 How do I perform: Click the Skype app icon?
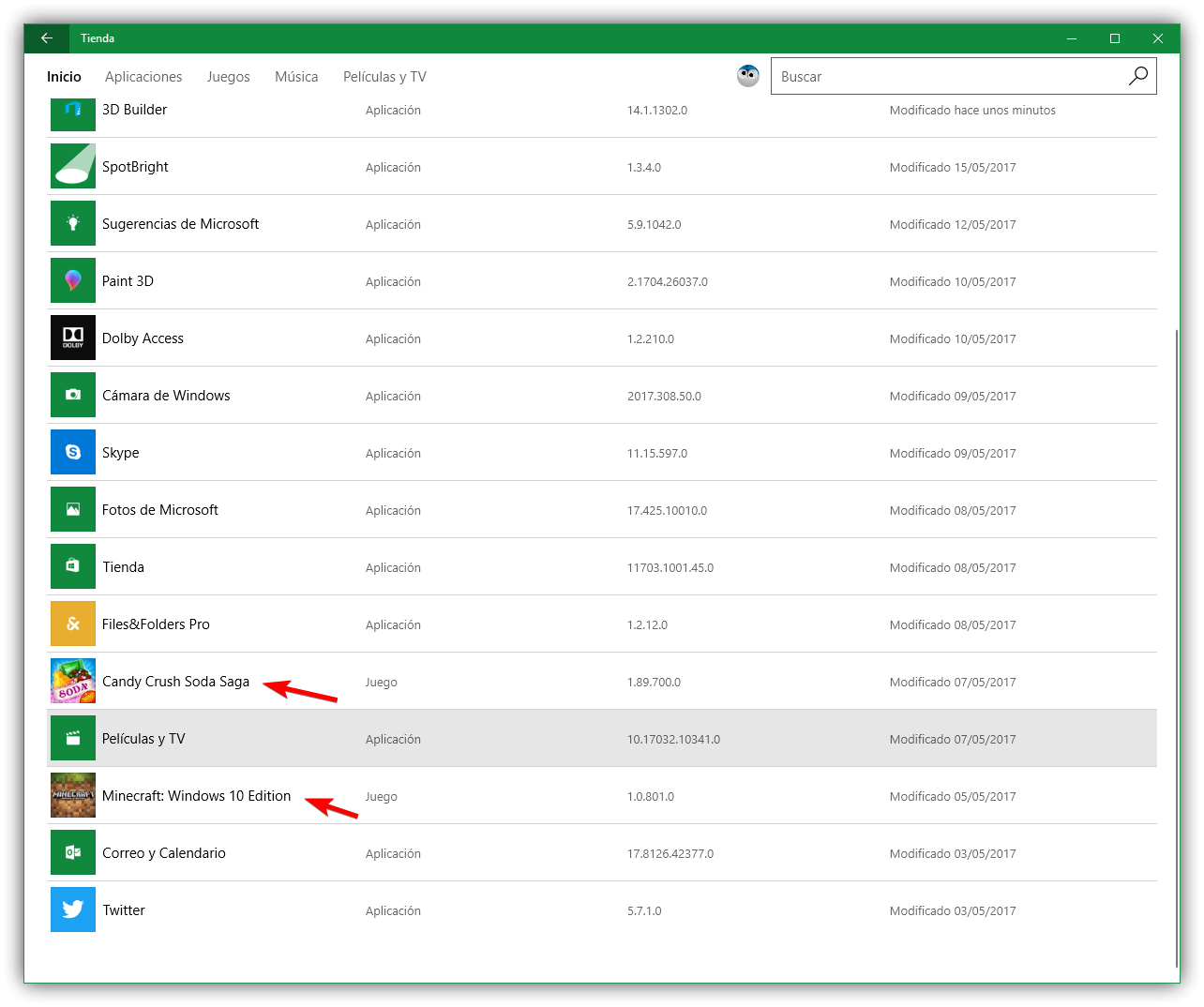(x=73, y=452)
